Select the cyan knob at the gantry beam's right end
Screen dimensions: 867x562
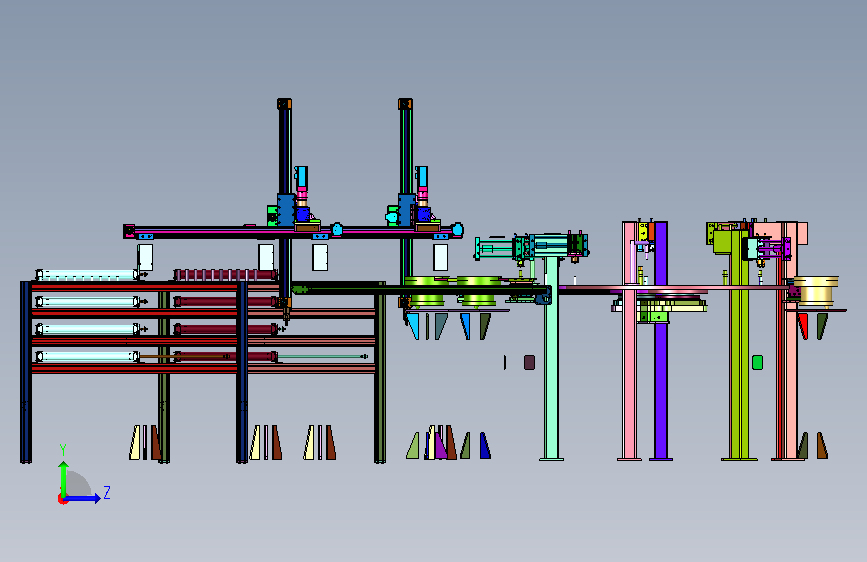point(457,229)
